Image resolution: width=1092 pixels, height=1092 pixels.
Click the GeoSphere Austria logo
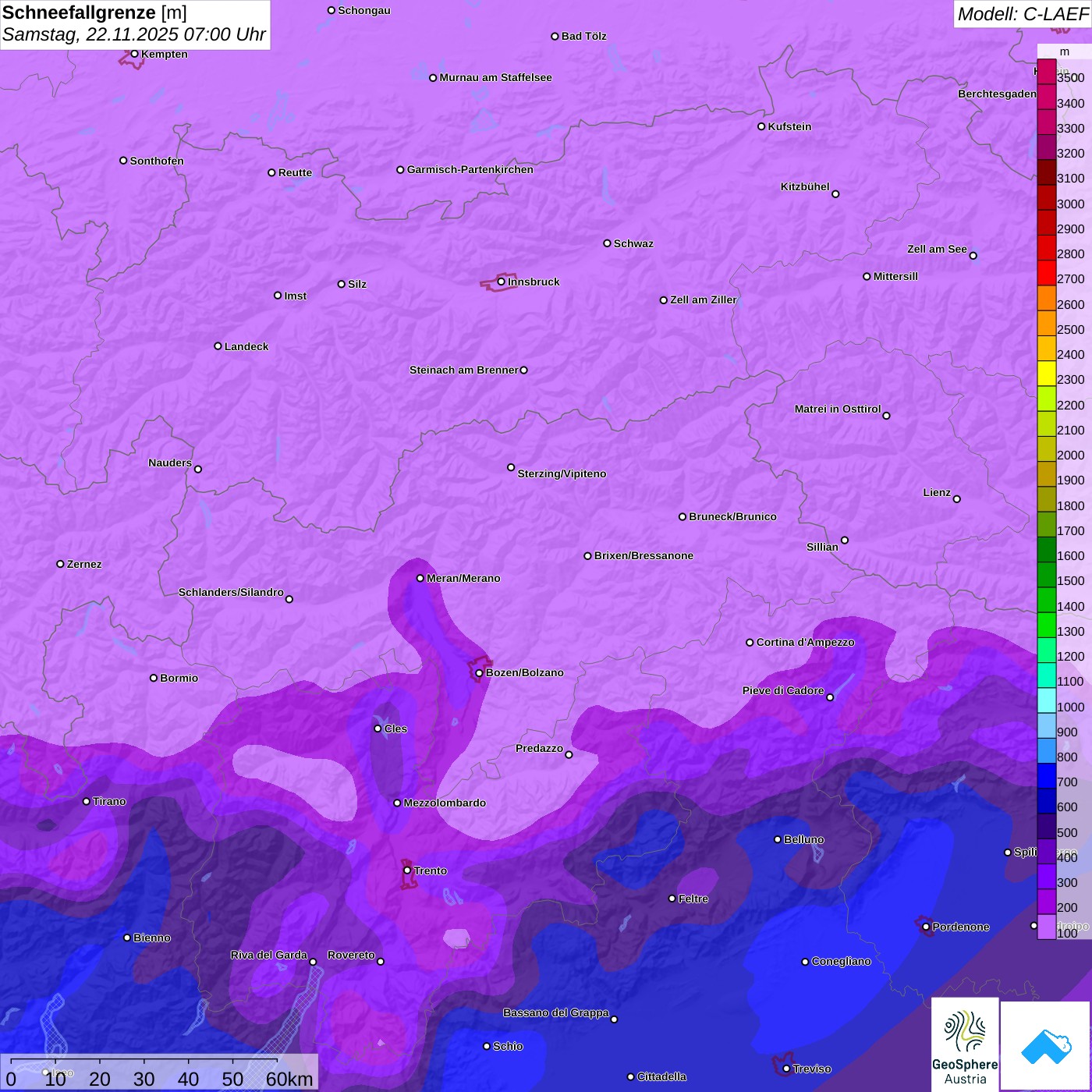pos(965,1044)
